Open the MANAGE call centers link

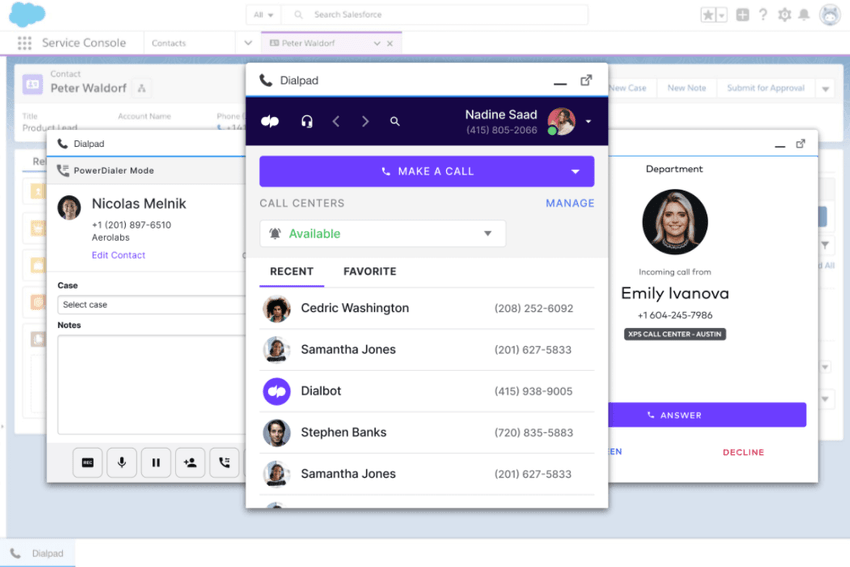(570, 203)
